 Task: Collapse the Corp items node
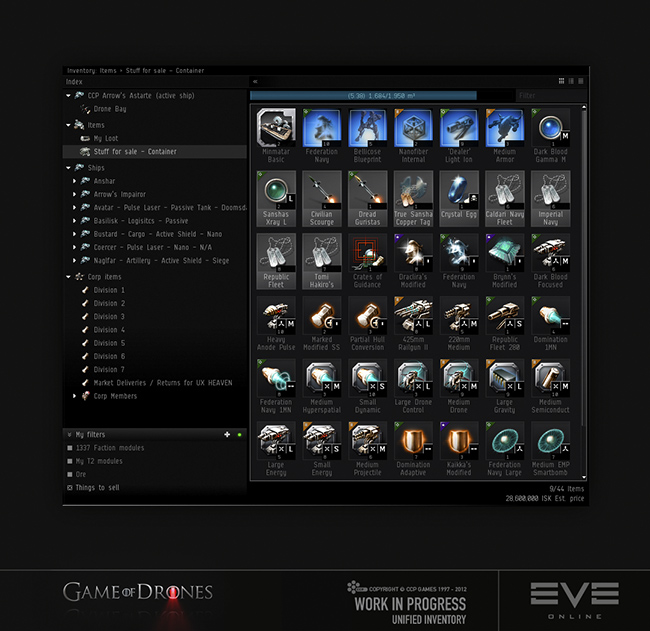pyautogui.click(x=68, y=277)
